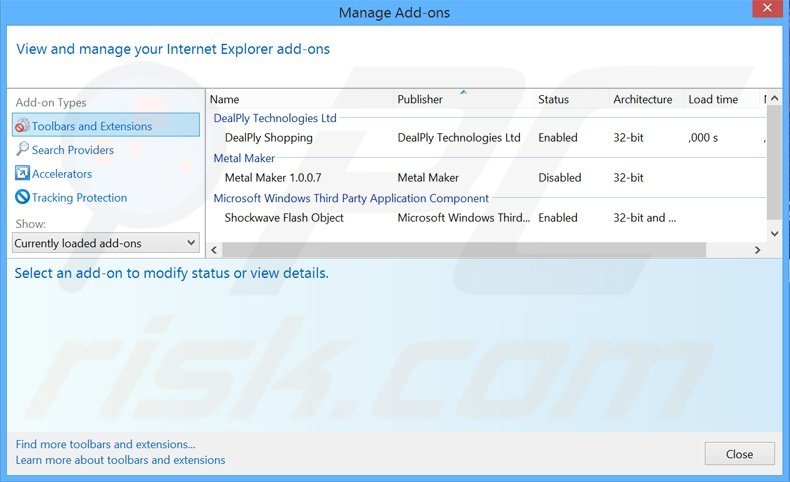Click horizontal scrollbar left arrow
Screen dimensions: 790x482
point(214,250)
